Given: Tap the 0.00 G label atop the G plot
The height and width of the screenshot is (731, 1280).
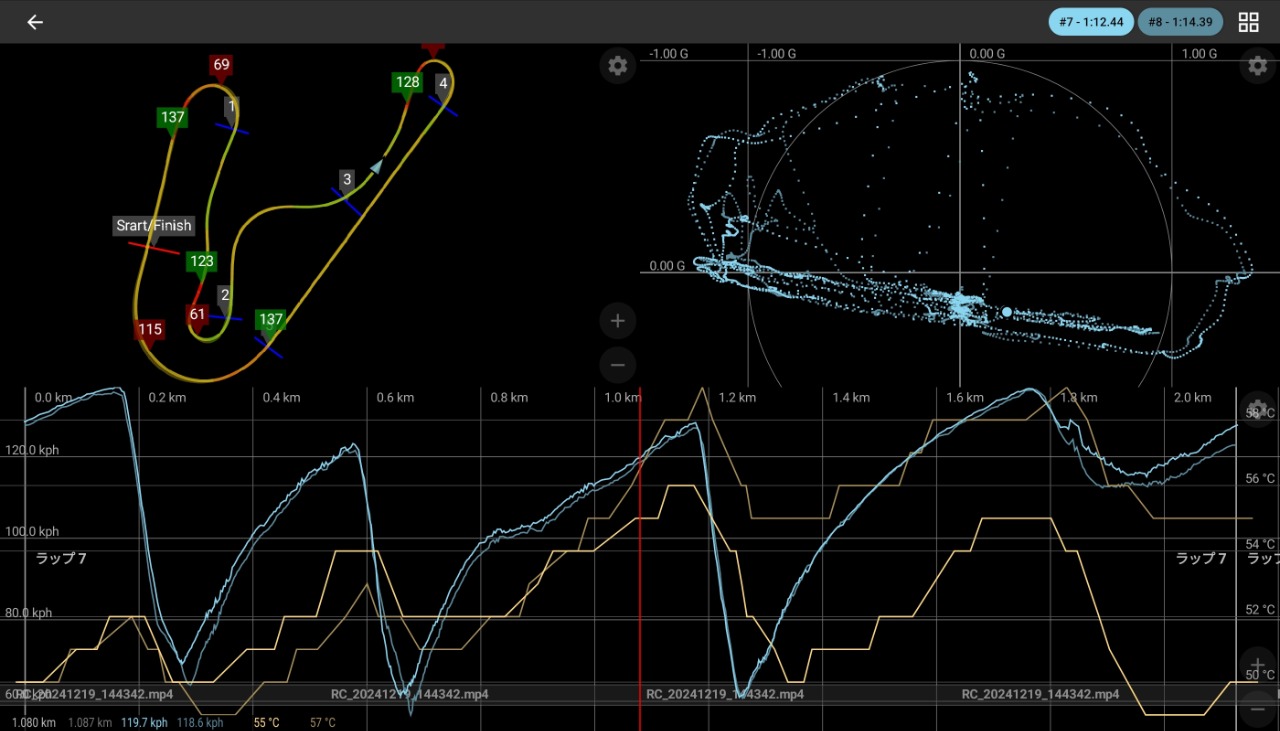Looking at the screenshot, I should (x=987, y=54).
